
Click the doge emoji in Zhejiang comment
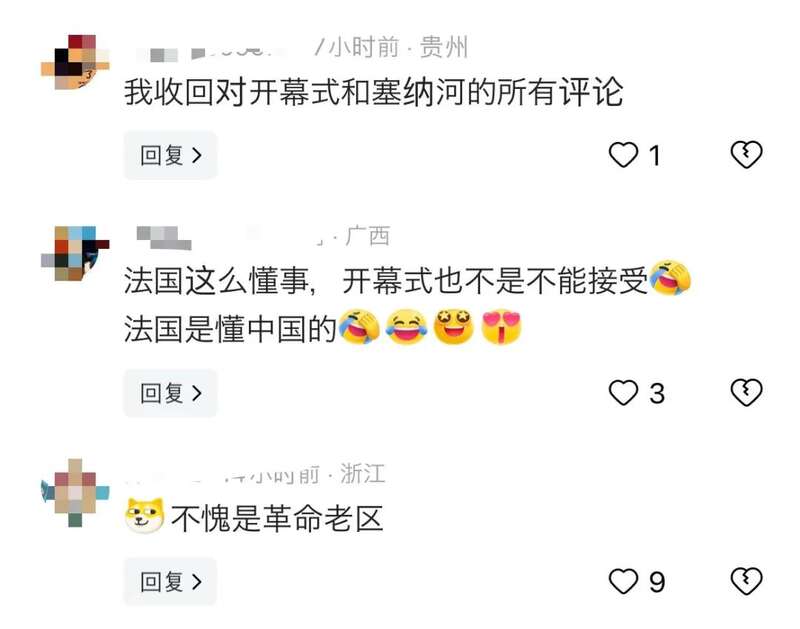click(144, 516)
